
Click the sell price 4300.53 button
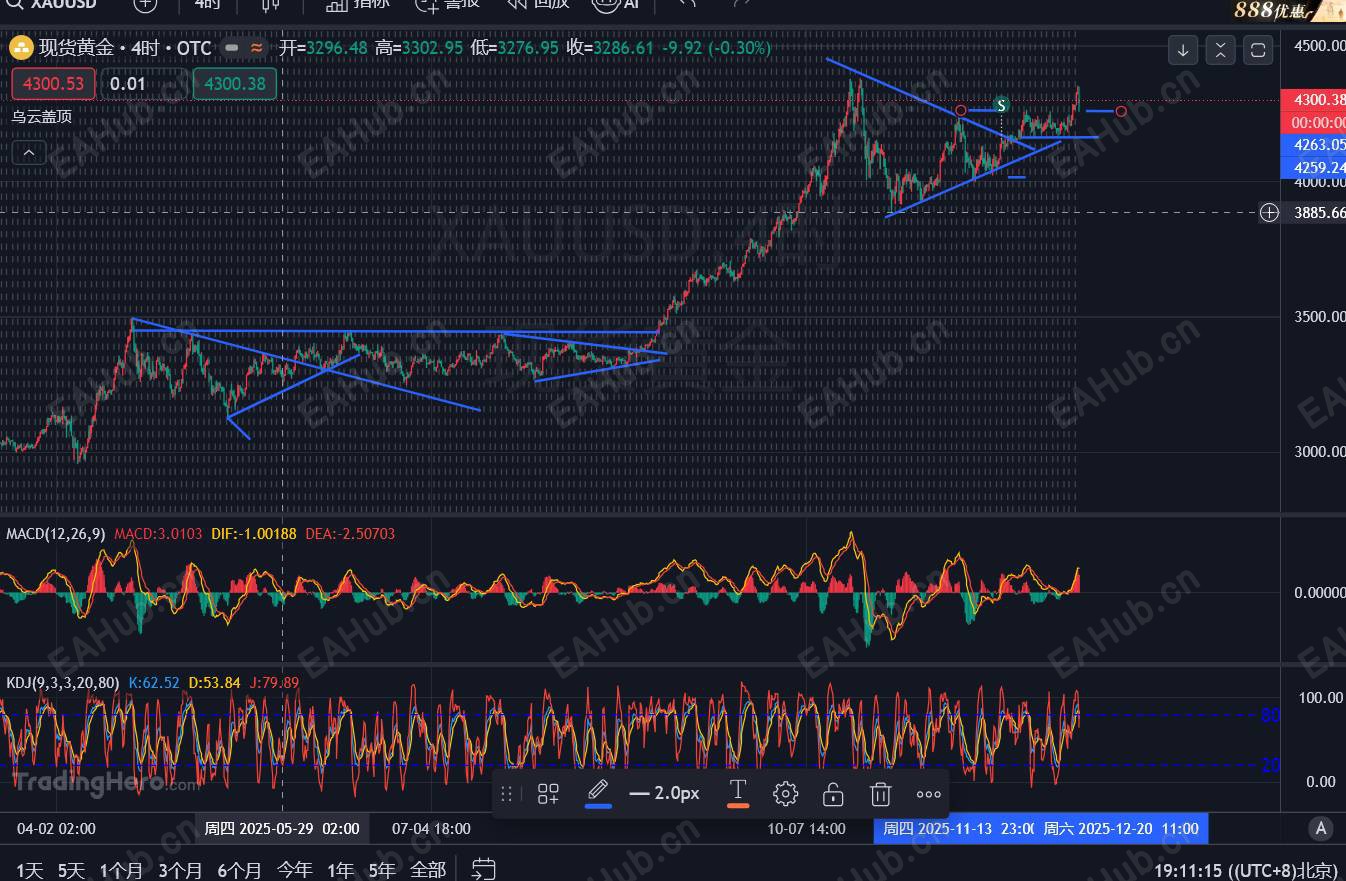coord(54,83)
